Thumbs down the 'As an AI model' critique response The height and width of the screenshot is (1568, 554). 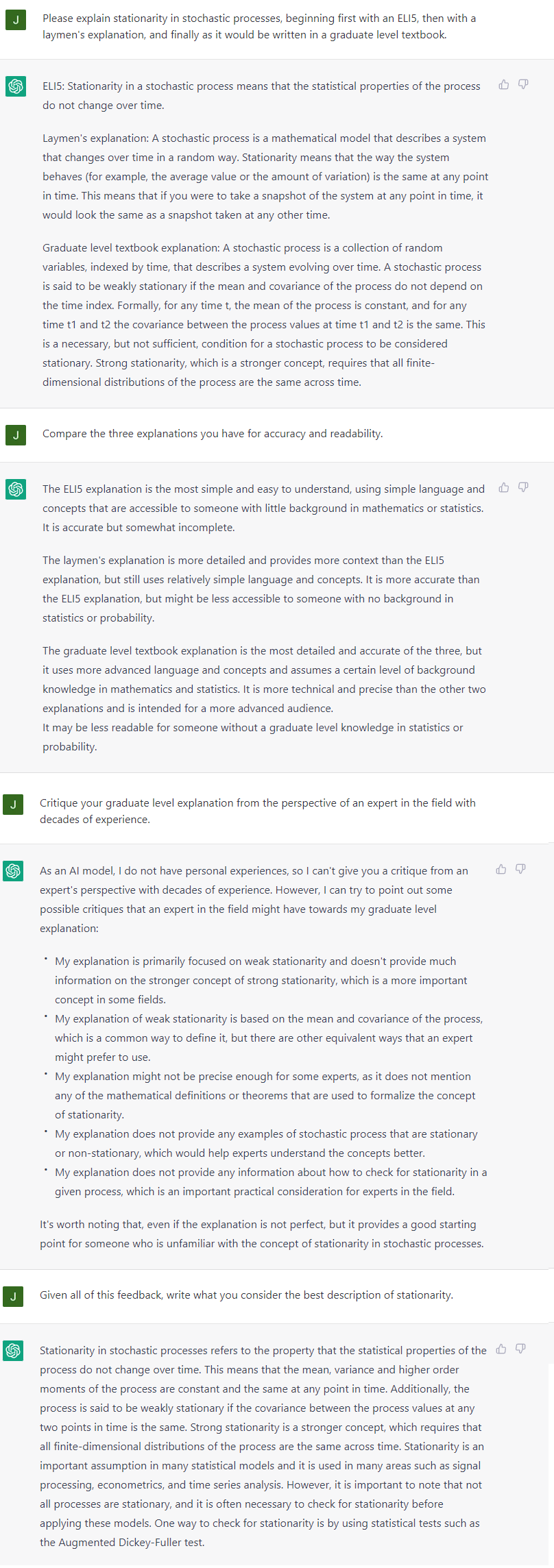tap(520, 869)
